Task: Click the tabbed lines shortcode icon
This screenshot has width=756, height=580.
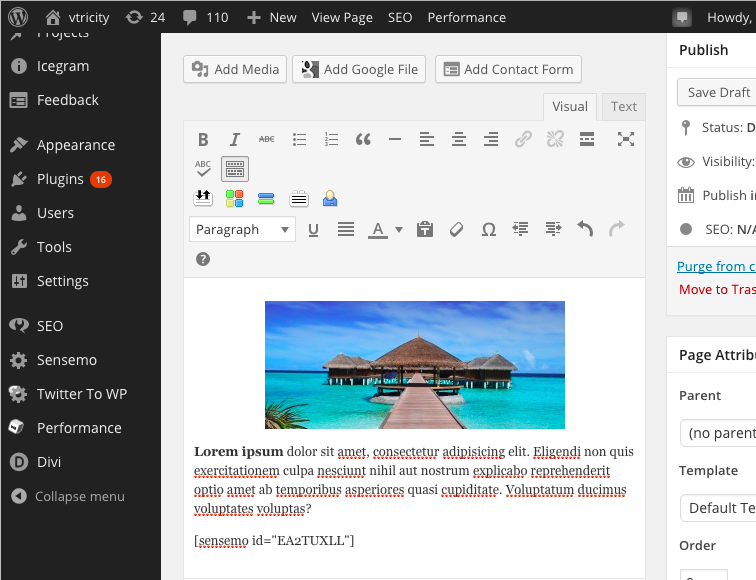Action: click(x=299, y=198)
